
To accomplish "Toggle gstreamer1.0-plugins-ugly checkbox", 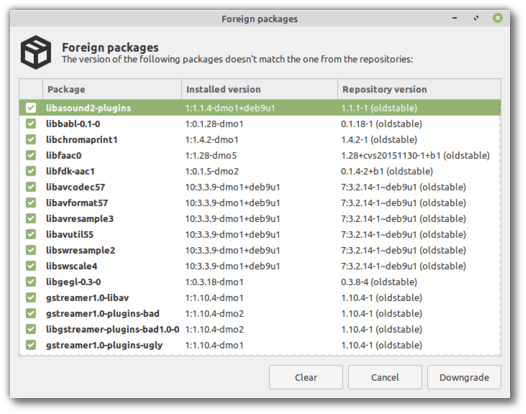I will coord(31,345).
